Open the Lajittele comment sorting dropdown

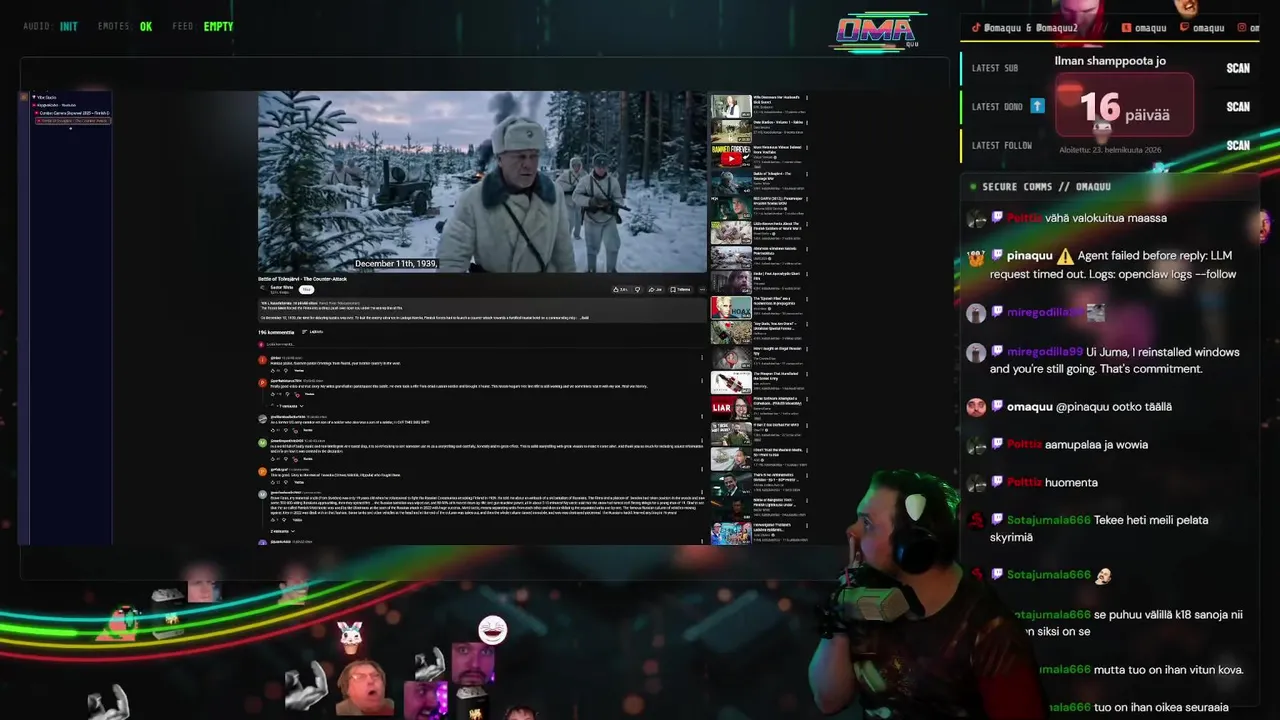click(313, 332)
